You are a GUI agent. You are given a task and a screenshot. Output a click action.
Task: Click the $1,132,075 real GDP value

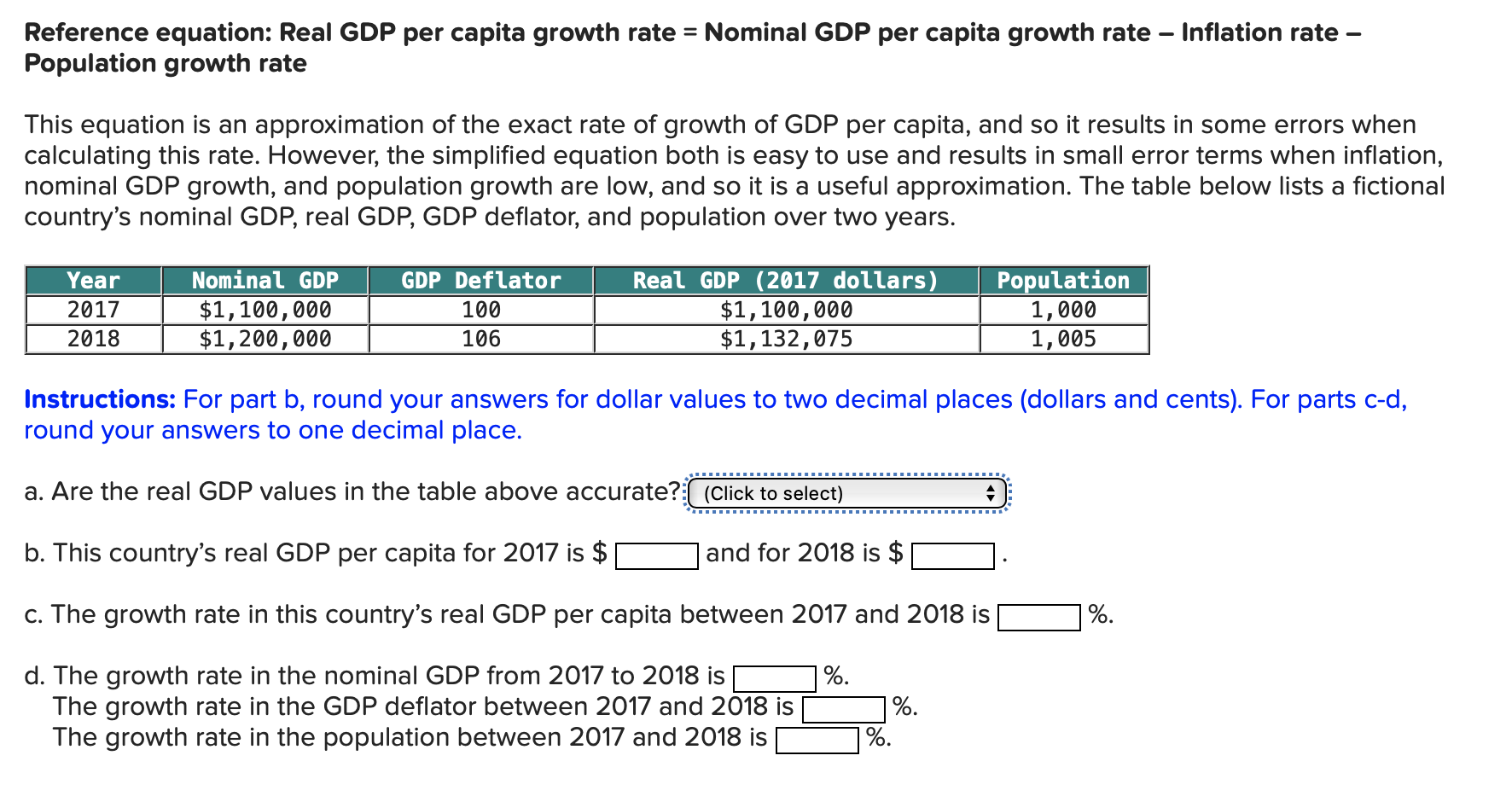point(784,339)
